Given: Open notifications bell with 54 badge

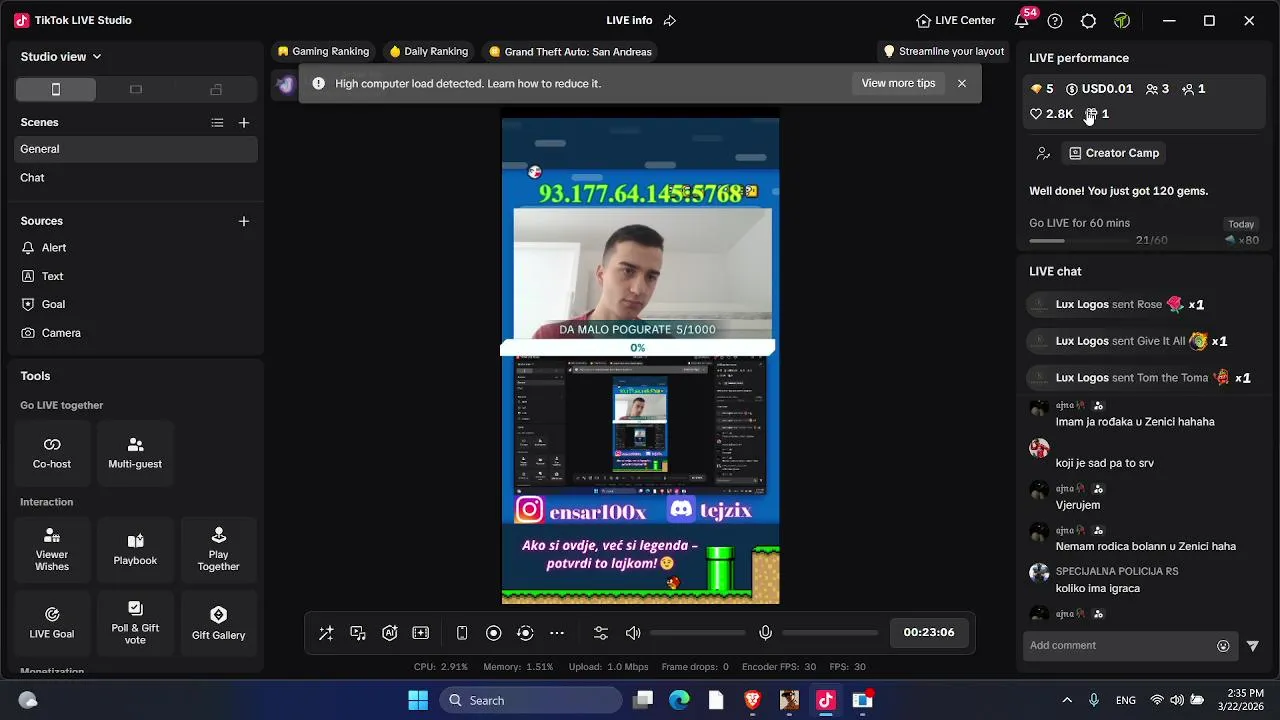Looking at the screenshot, I should [x=1021, y=20].
